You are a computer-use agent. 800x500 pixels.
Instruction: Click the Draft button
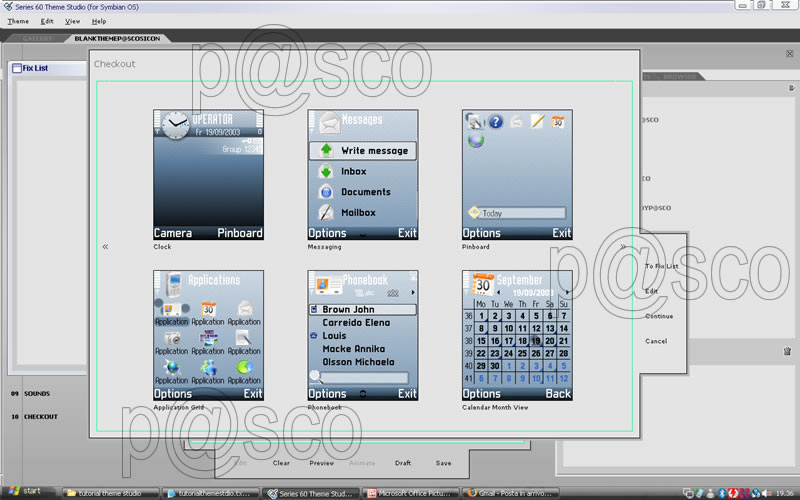[x=403, y=463]
